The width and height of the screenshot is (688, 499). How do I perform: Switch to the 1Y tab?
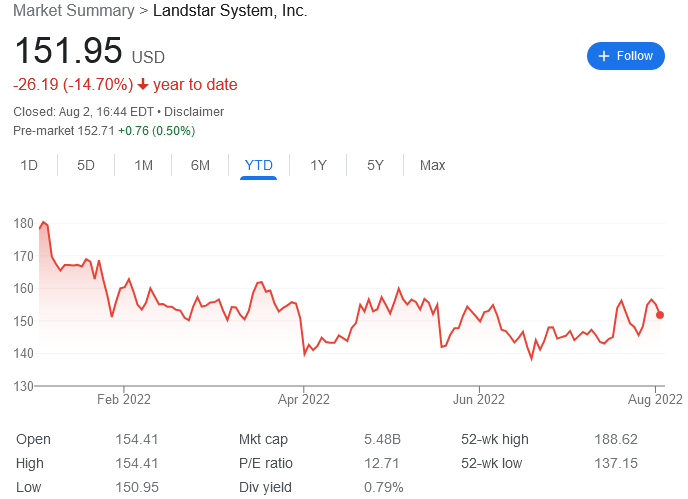pyautogui.click(x=318, y=165)
